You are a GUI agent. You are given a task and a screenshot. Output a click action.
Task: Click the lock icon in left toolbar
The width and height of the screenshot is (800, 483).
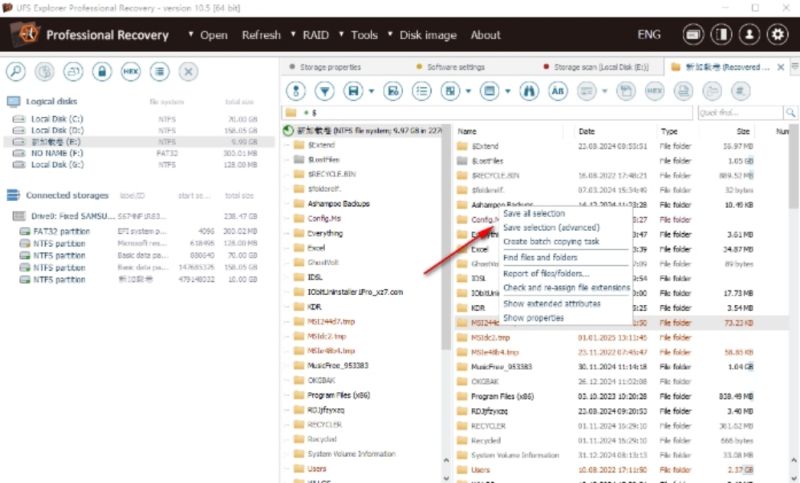(102, 71)
